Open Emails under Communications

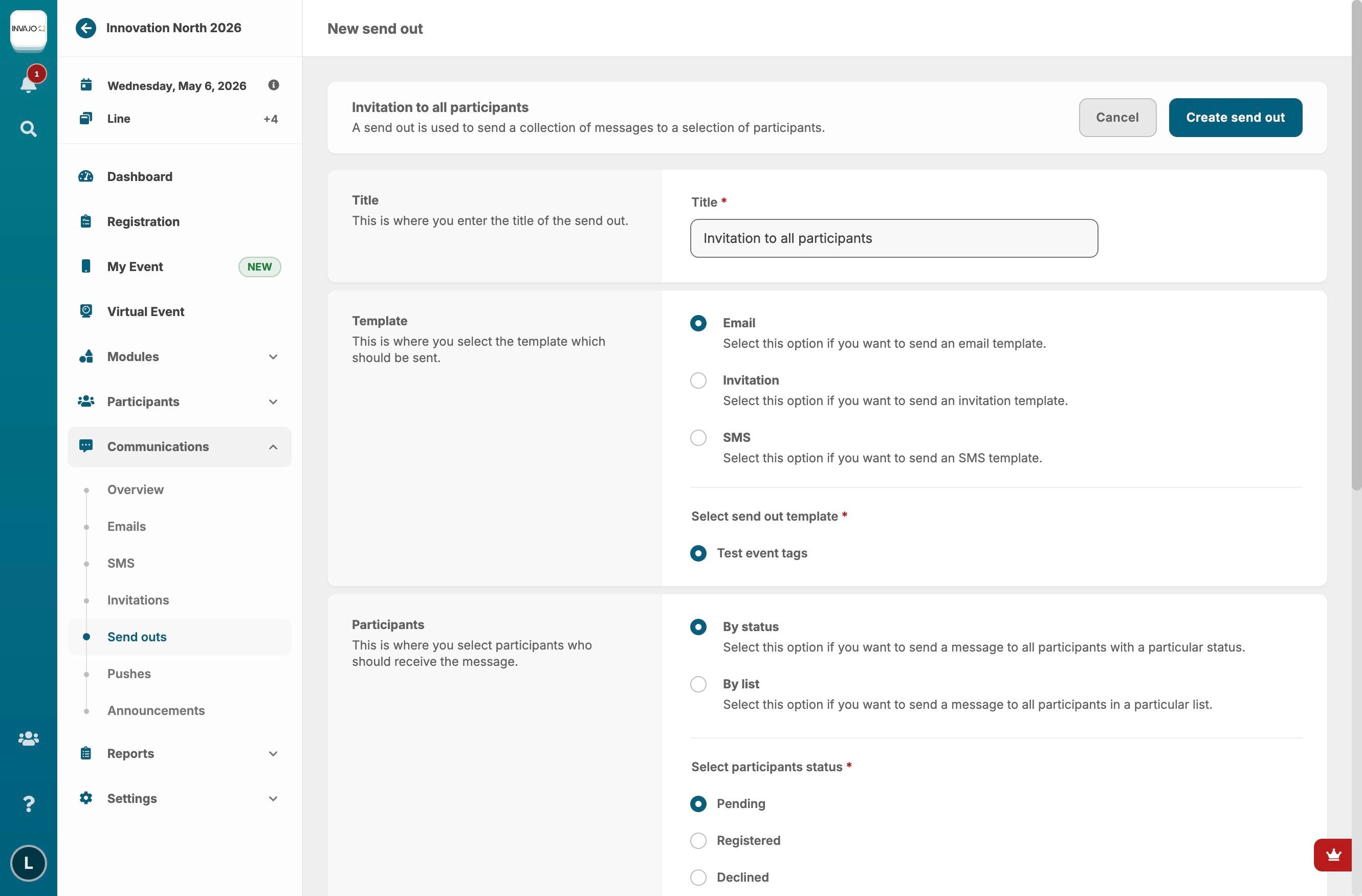point(126,526)
